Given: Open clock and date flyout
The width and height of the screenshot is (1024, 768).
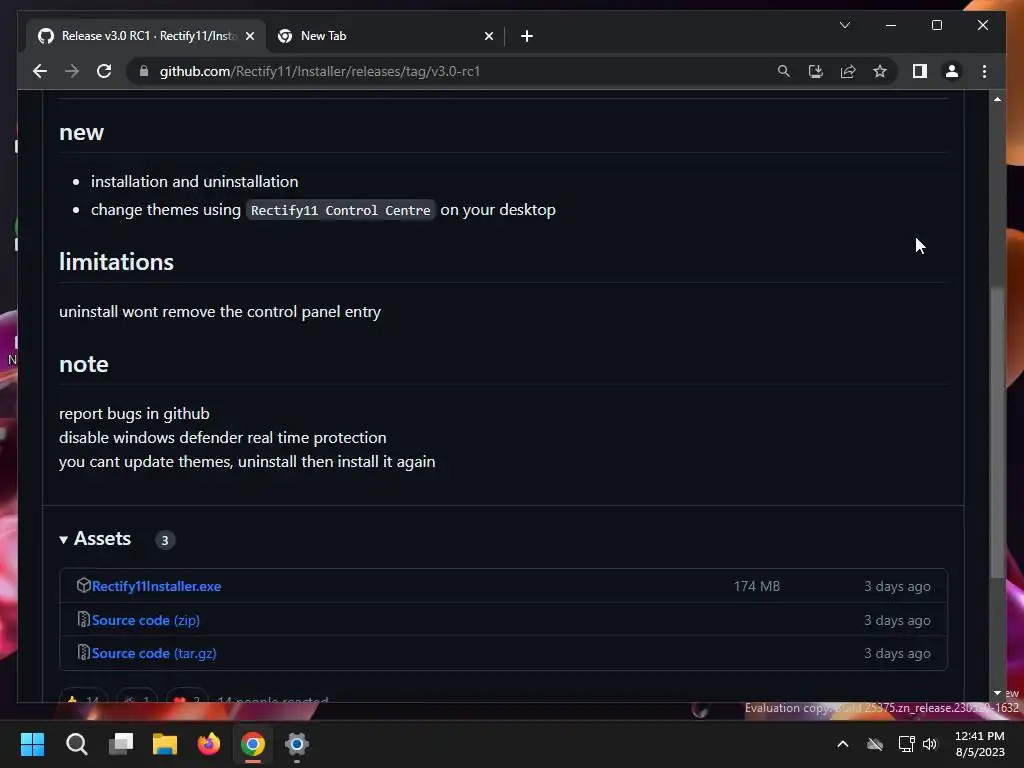Looking at the screenshot, I should point(980,744).
